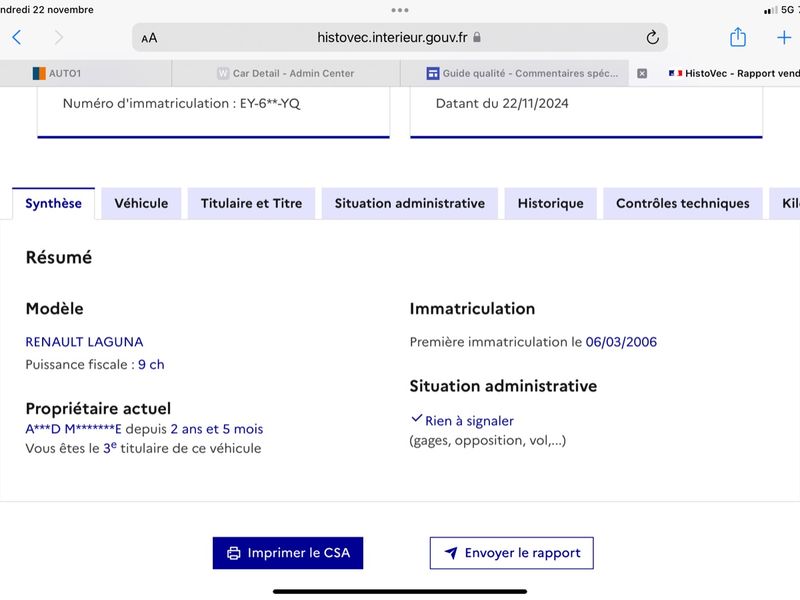
Task: Click the Envoyer le rapport button
Action: pos(511,553)
